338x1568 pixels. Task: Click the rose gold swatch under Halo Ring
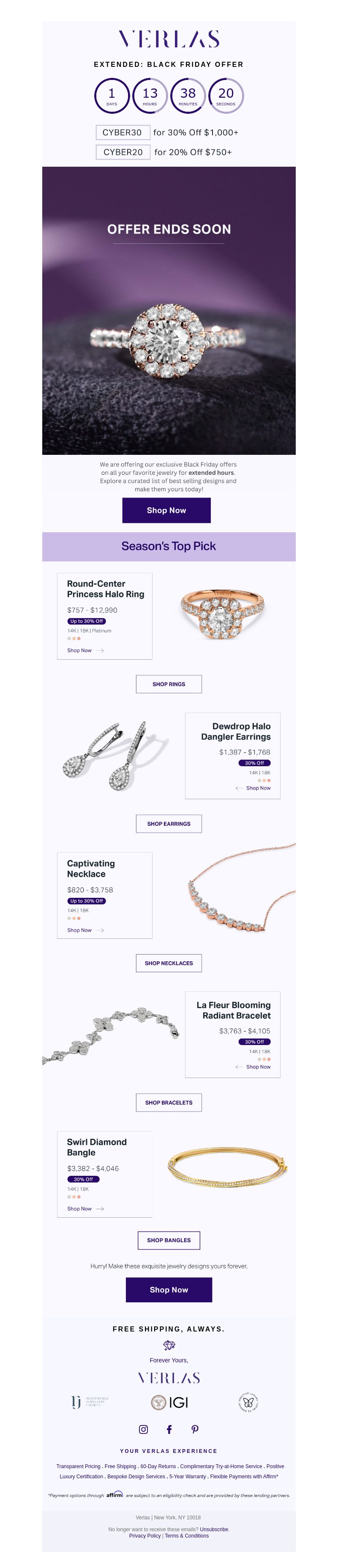point(79,638)
